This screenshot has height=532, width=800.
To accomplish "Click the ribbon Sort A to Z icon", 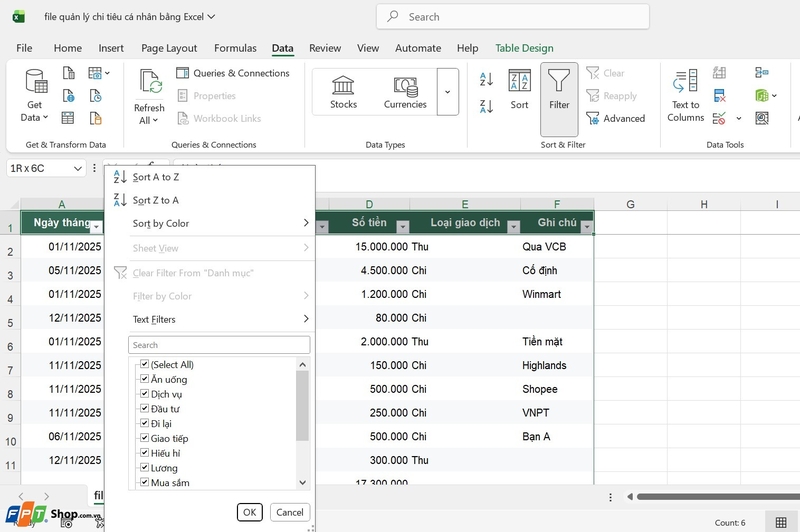I will click(486, 79).
